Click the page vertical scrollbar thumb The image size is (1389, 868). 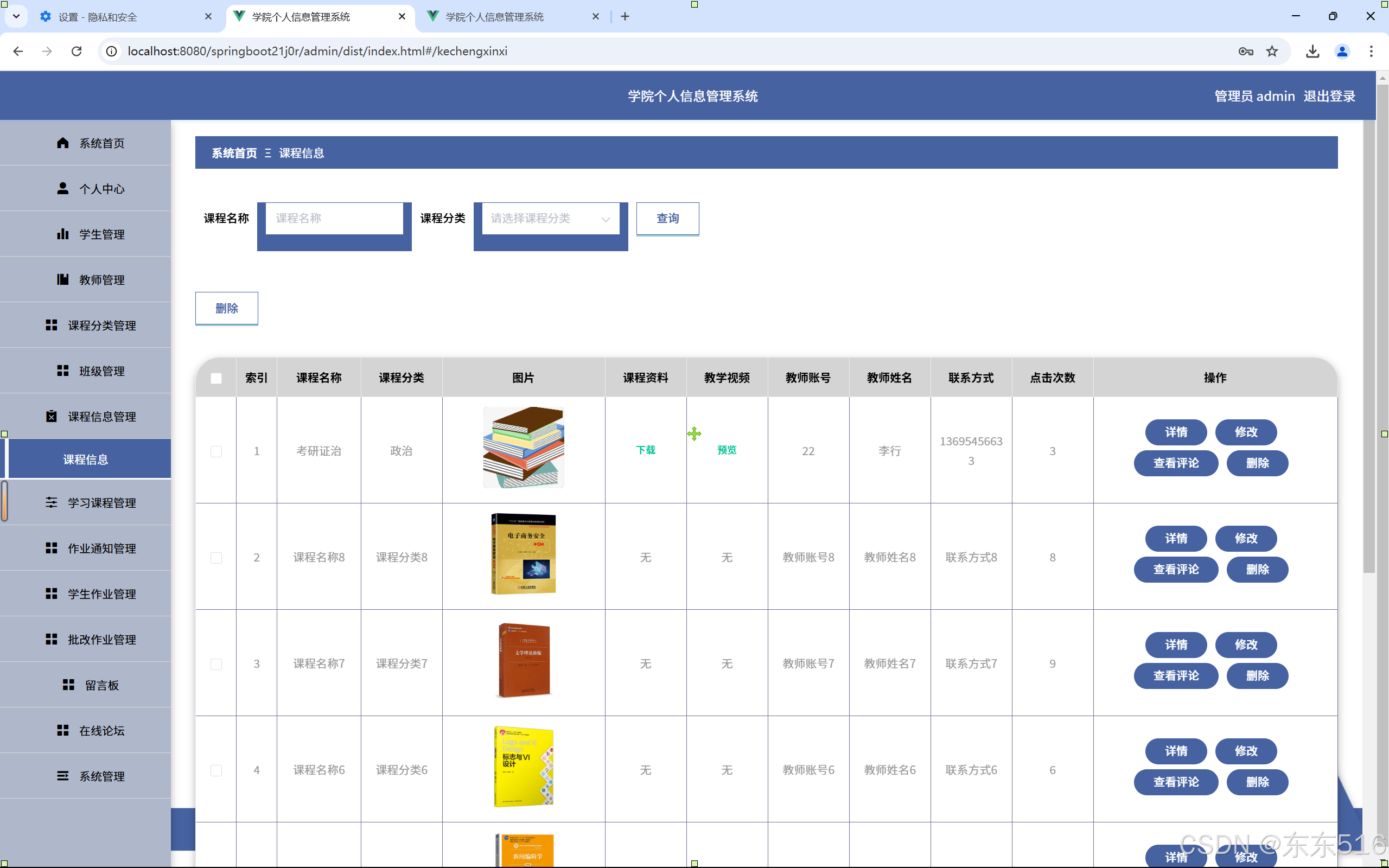[1369, 344]
